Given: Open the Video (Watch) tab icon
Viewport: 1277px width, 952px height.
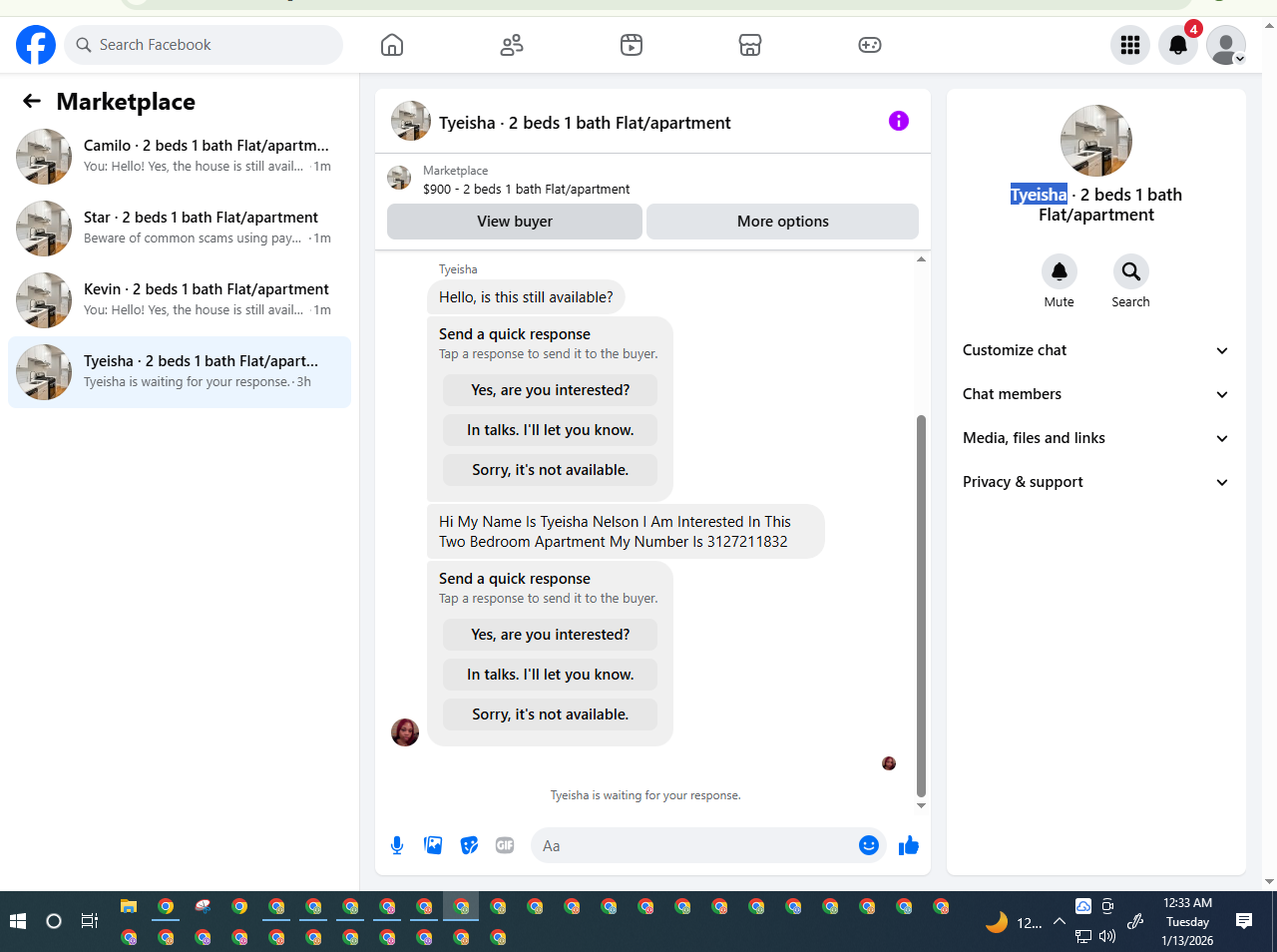Looking at the screenshot, I should click(x=632, y=45).
